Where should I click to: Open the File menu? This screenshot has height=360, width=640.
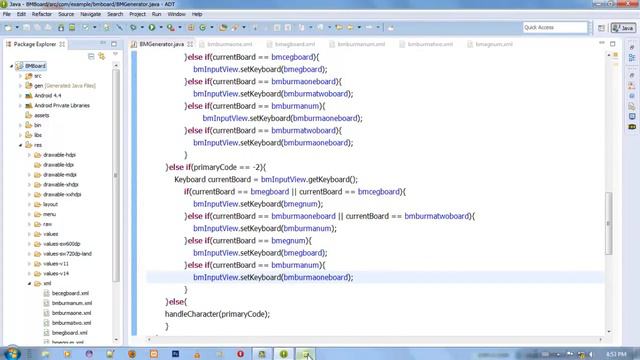click(x=7, y=14)
